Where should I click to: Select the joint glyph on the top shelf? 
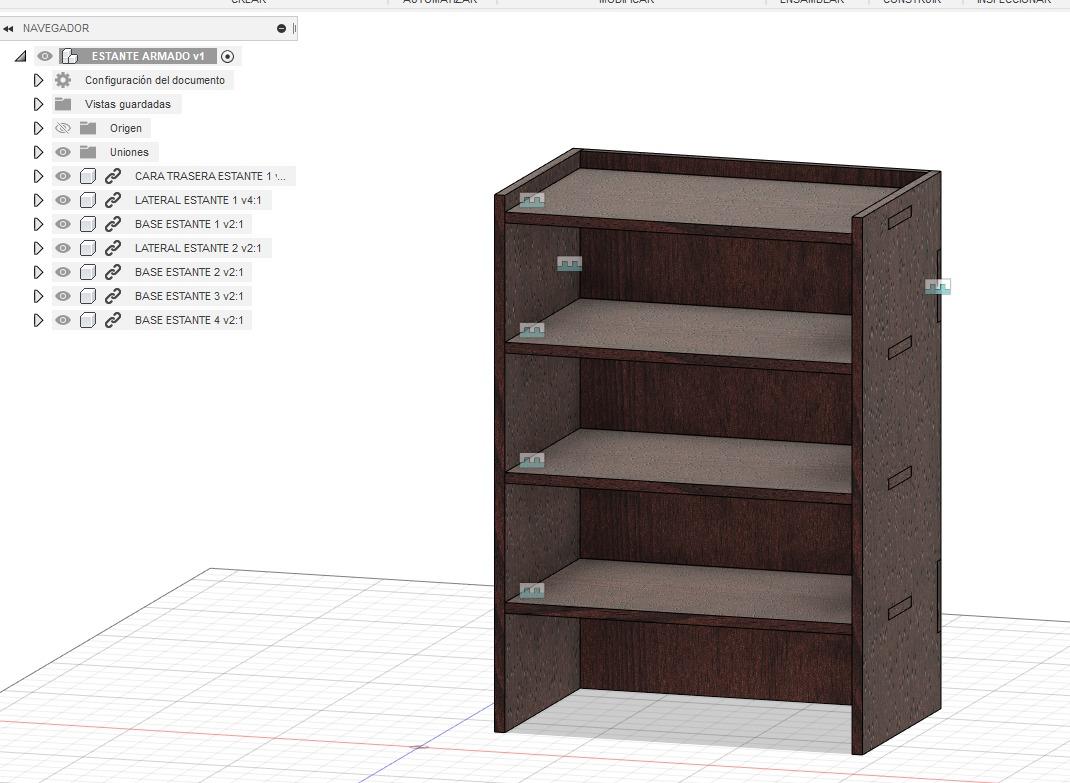(x=532, y=200)
